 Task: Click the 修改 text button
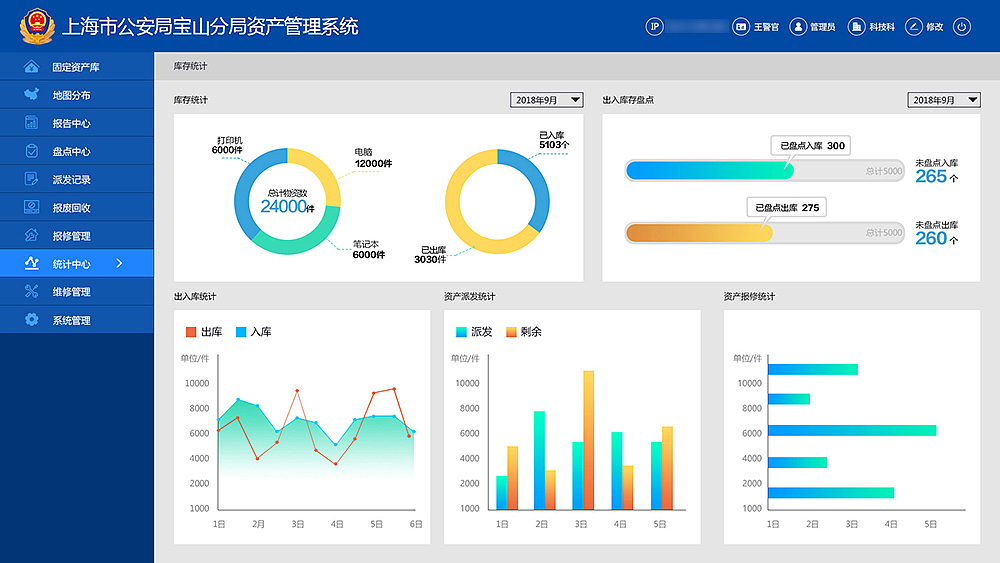tap(935, 27)
